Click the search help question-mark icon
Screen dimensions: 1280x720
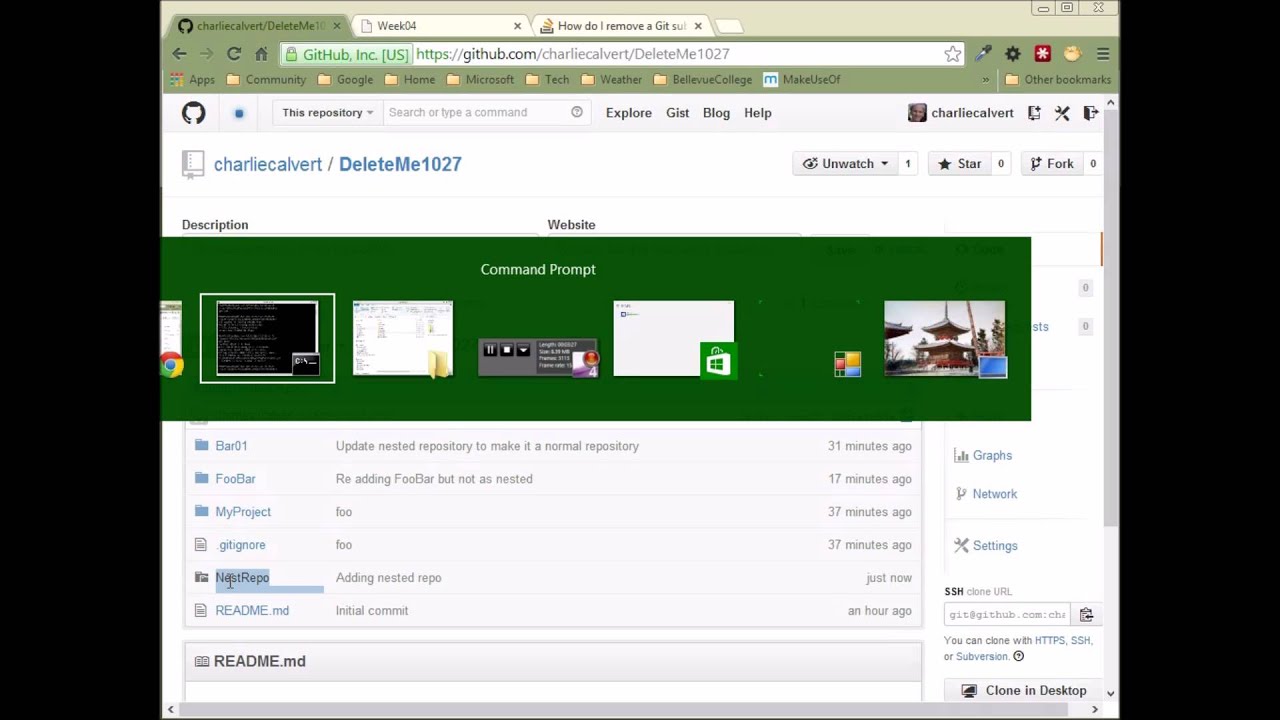click(x=577, y=112)
